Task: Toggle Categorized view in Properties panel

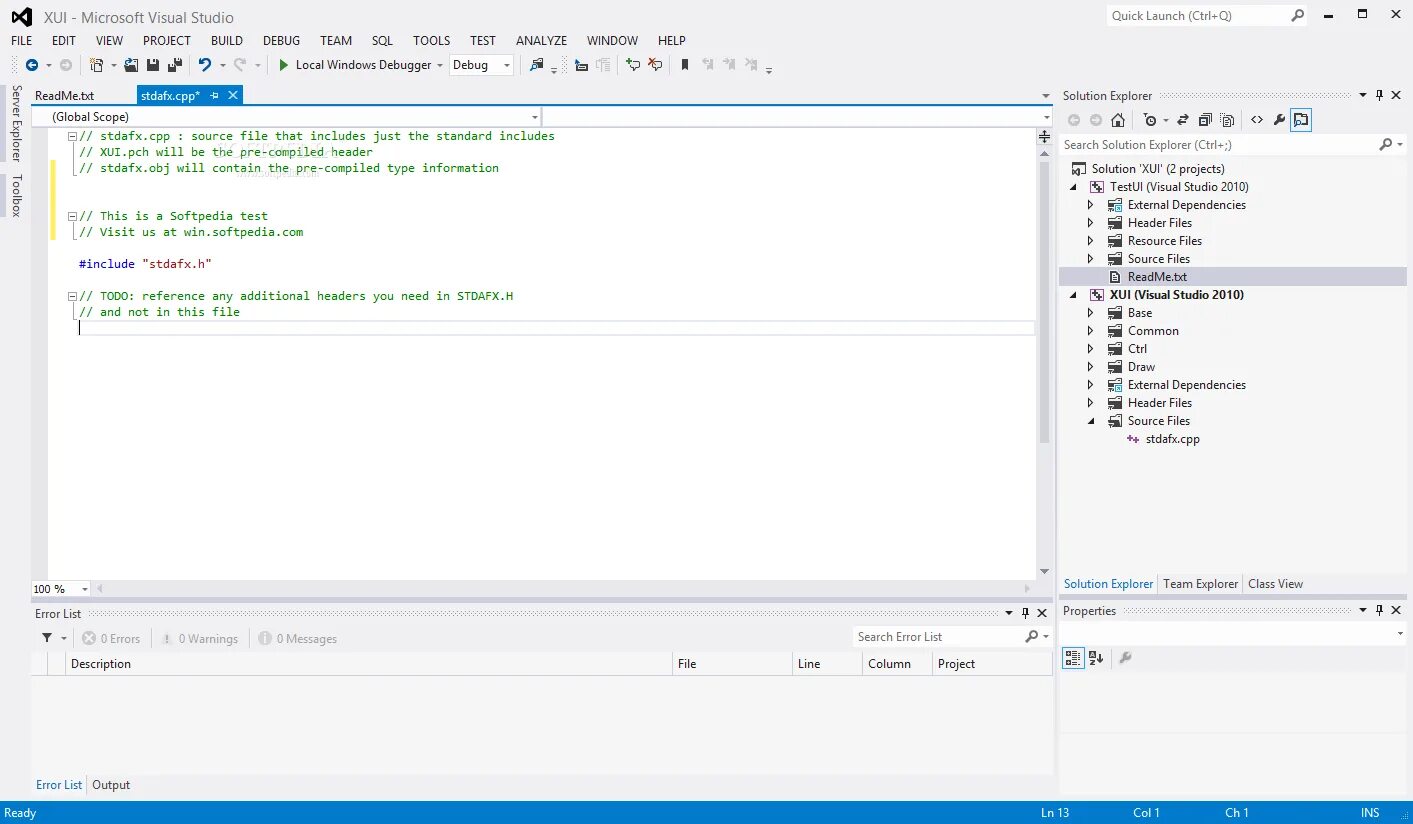Action: (1072, 658)
